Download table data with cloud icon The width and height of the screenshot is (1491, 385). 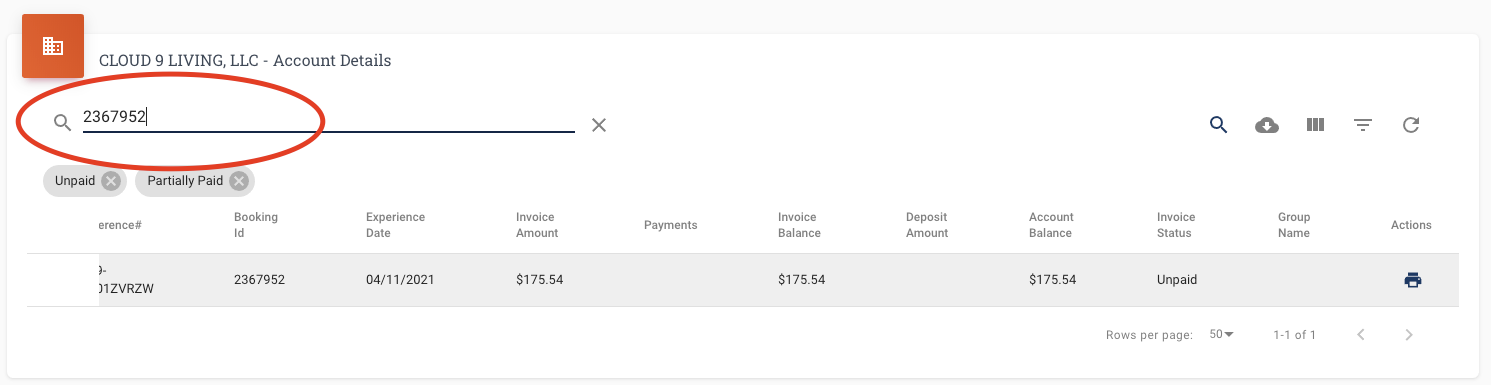pyautogui.click(x=1267, y=125)
